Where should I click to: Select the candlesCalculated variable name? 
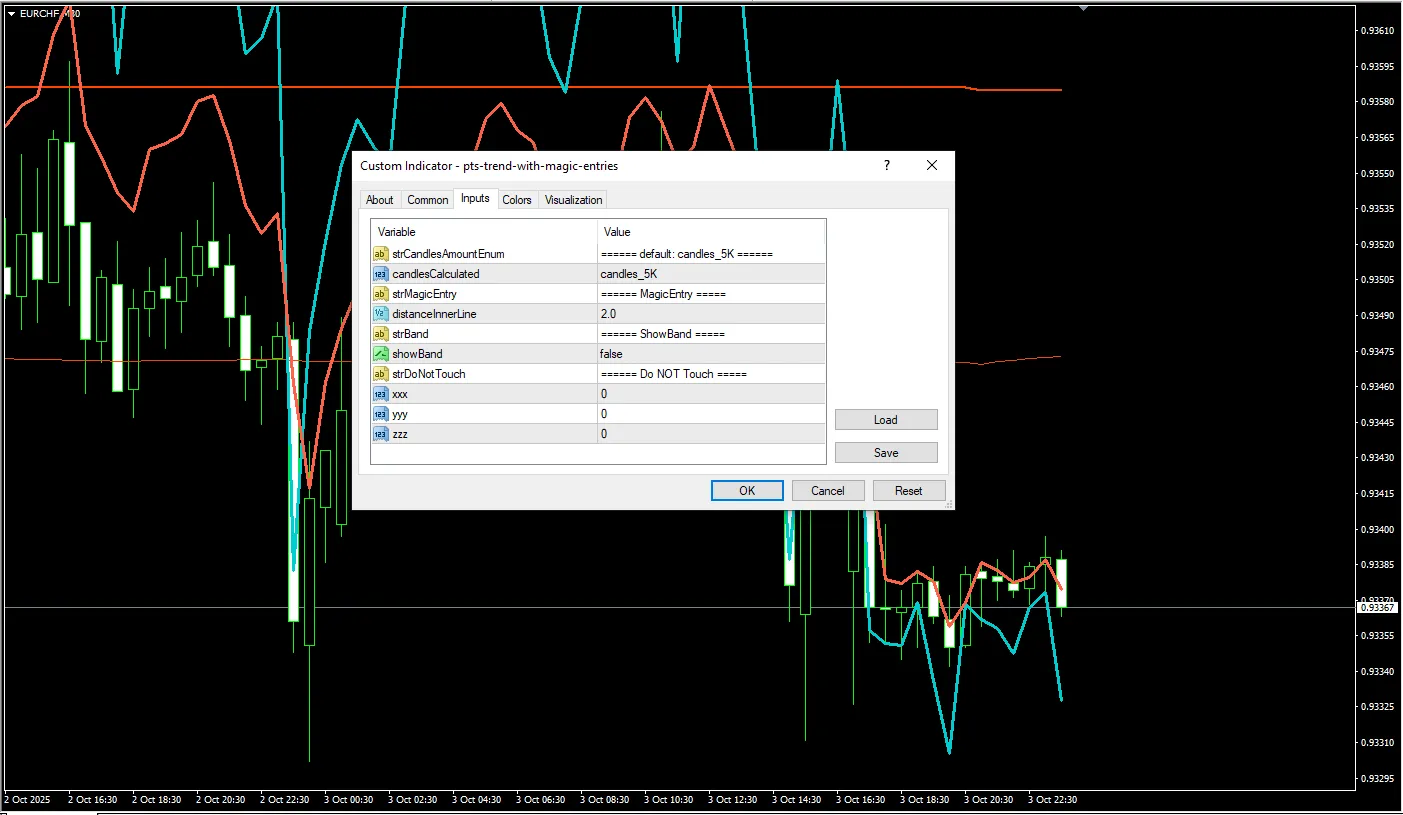(x=436, y=274)
